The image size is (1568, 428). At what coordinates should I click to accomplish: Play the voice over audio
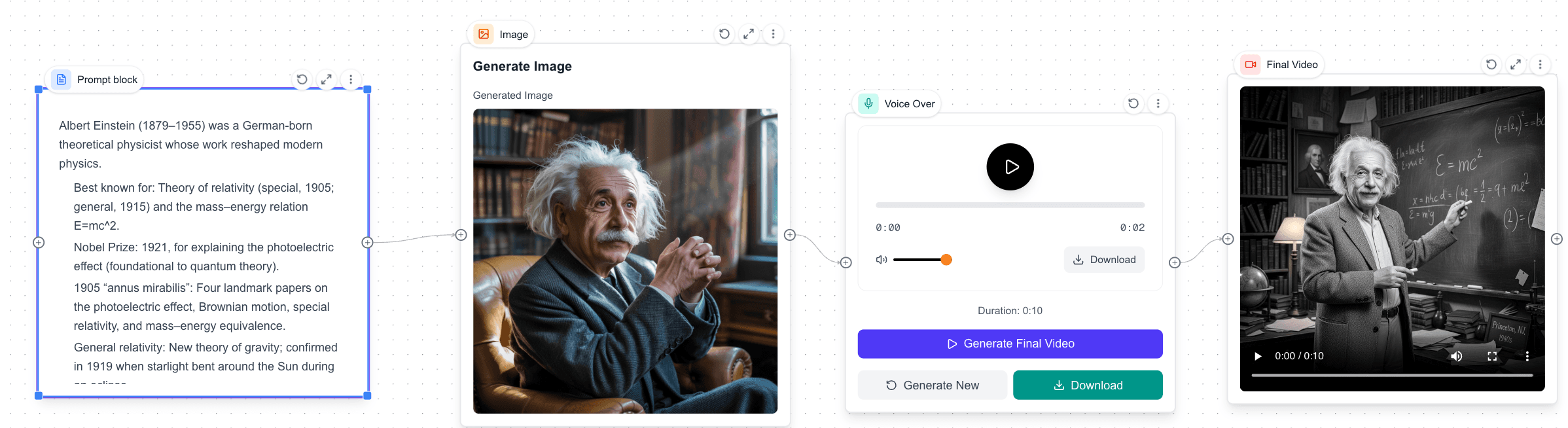(x=1010, y=167)
